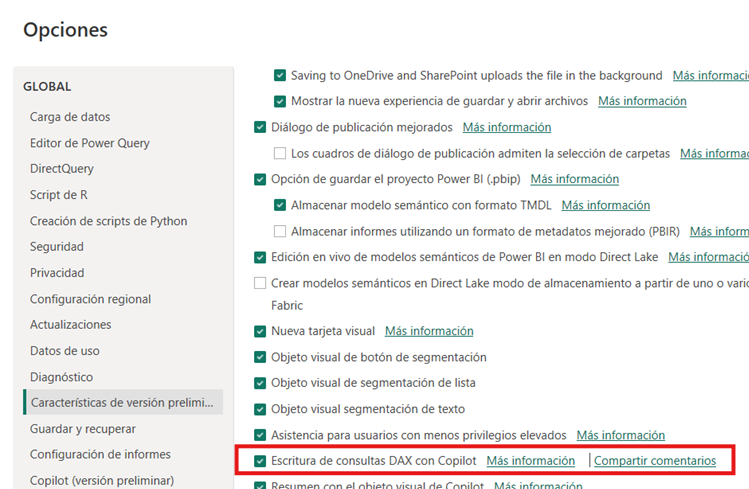Screen dimensions: 749x489
Task: Go to Script de R settings
Action: [x=58, y=195]
